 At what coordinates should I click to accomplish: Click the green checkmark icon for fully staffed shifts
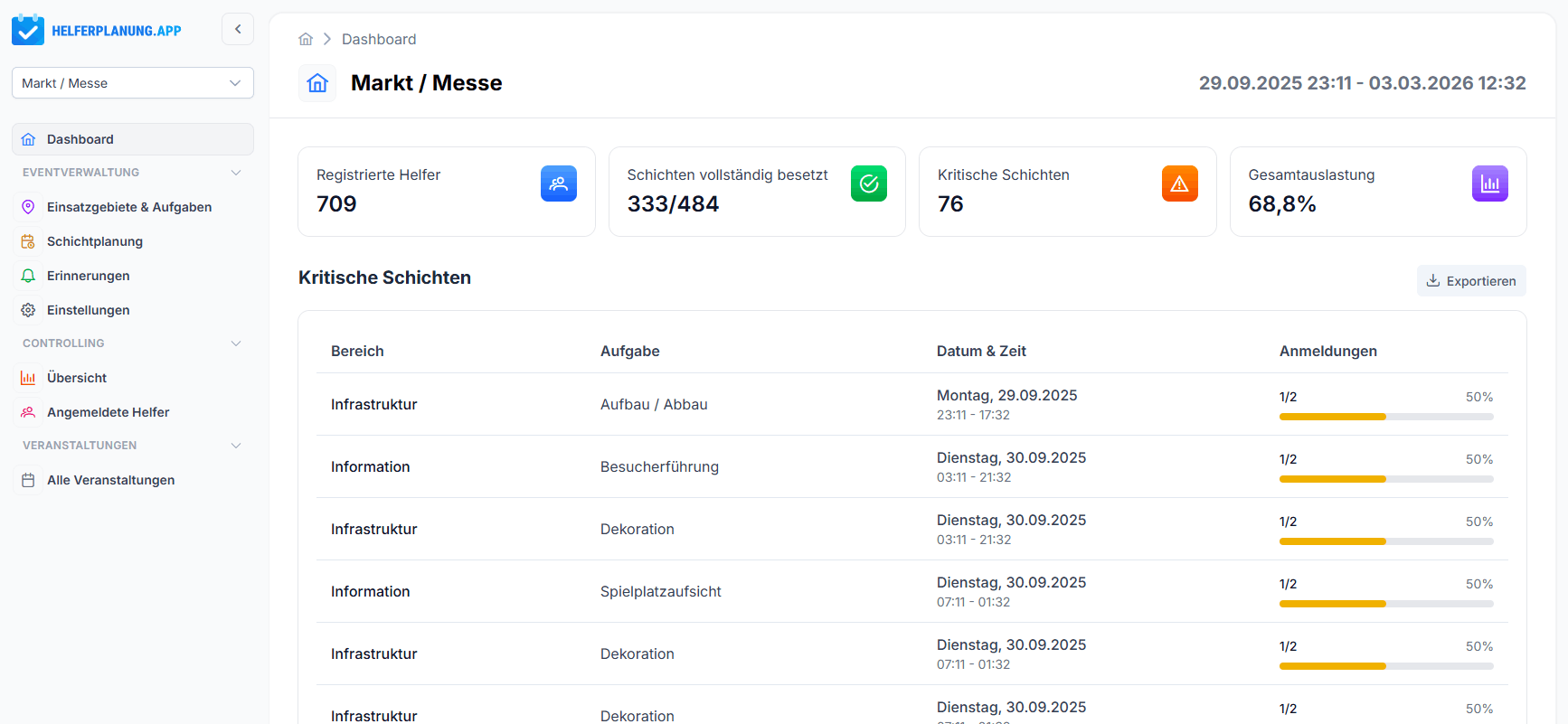point(869,183)
